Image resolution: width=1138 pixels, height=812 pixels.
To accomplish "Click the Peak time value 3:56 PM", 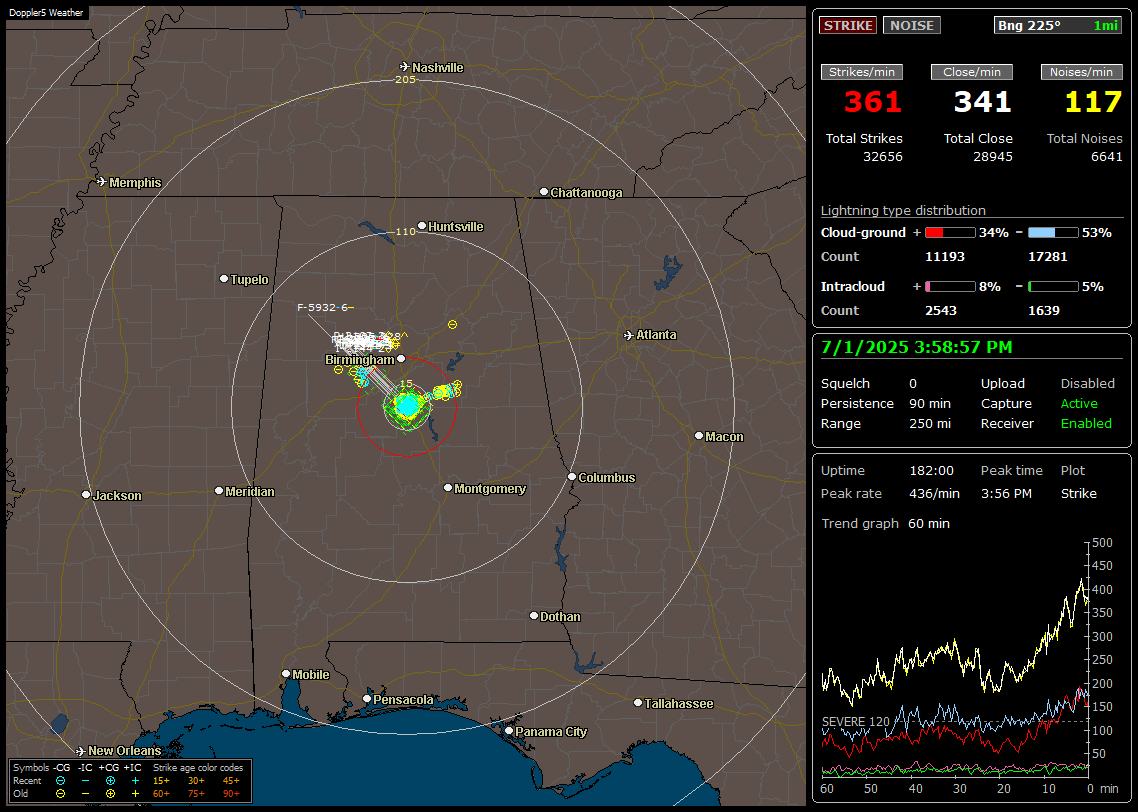I will coord(1006,494).
